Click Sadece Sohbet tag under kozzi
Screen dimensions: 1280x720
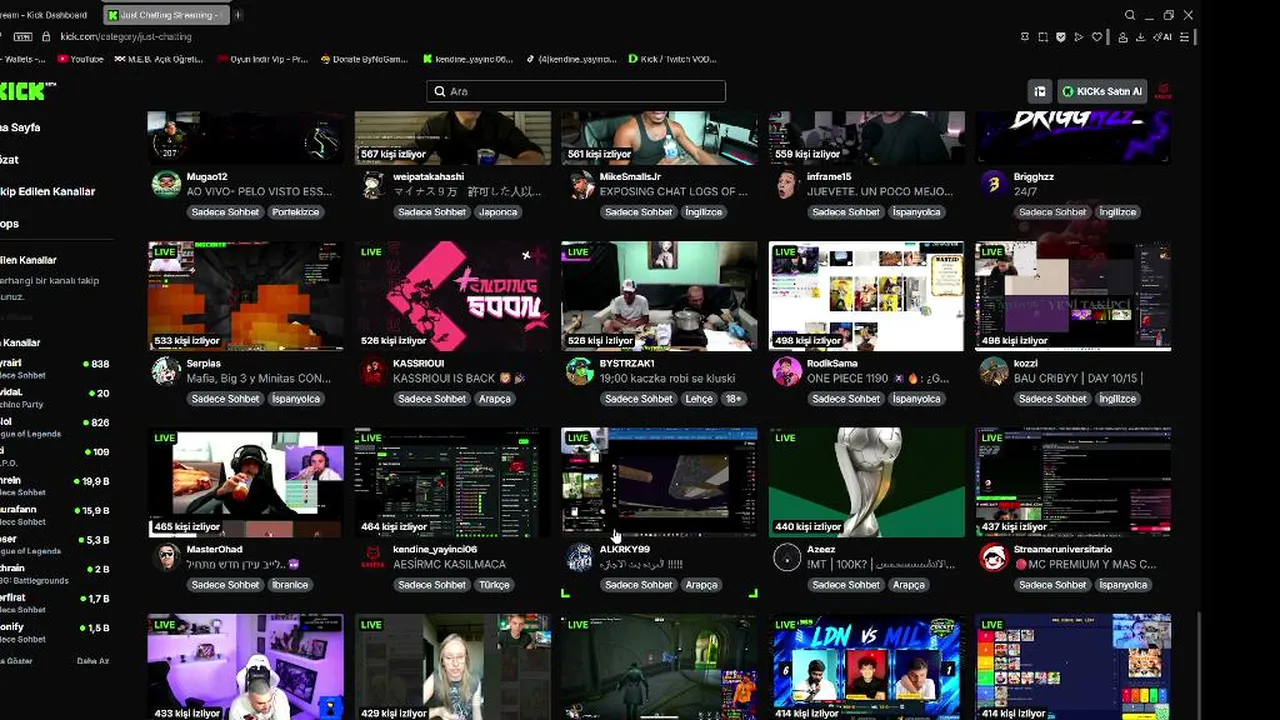click(1052, 399)
